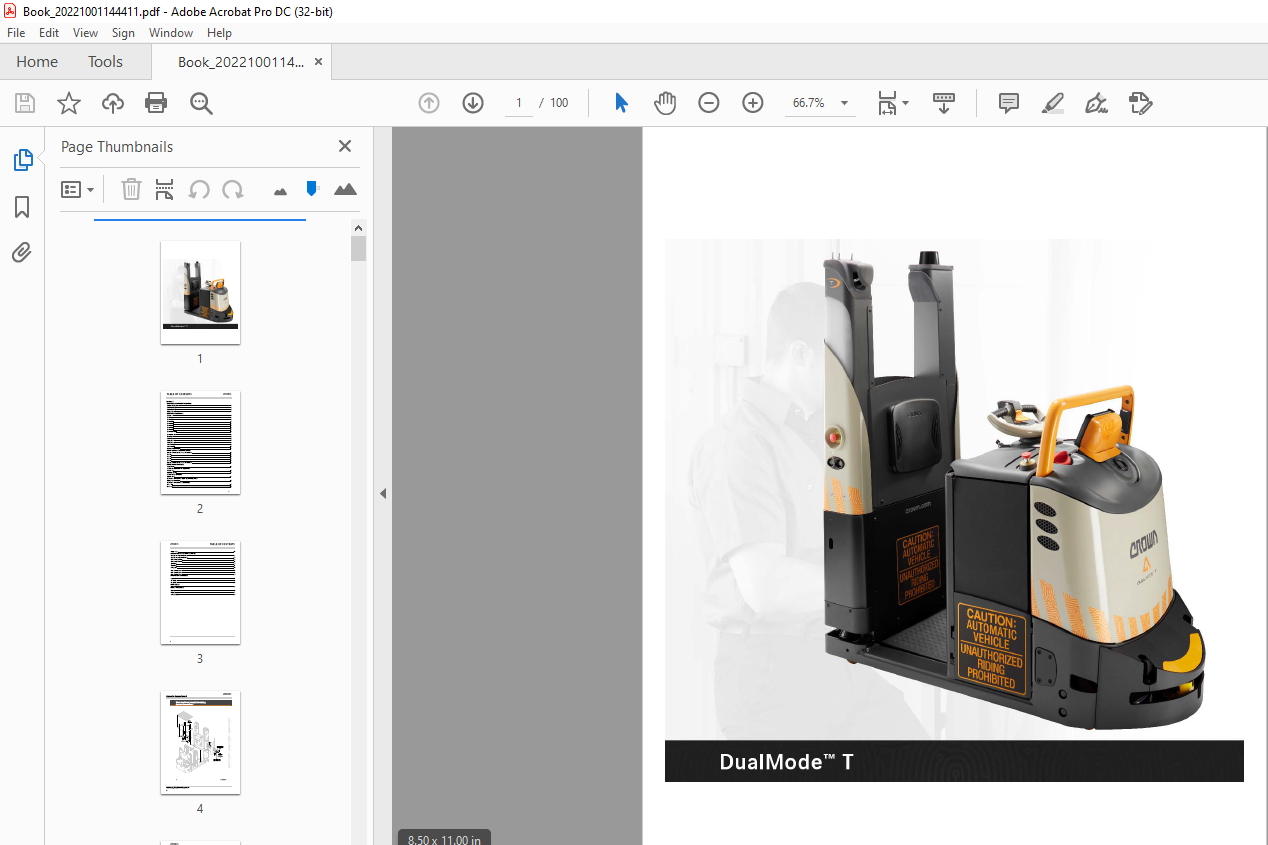Zoom in with plus button

(753, 103)
